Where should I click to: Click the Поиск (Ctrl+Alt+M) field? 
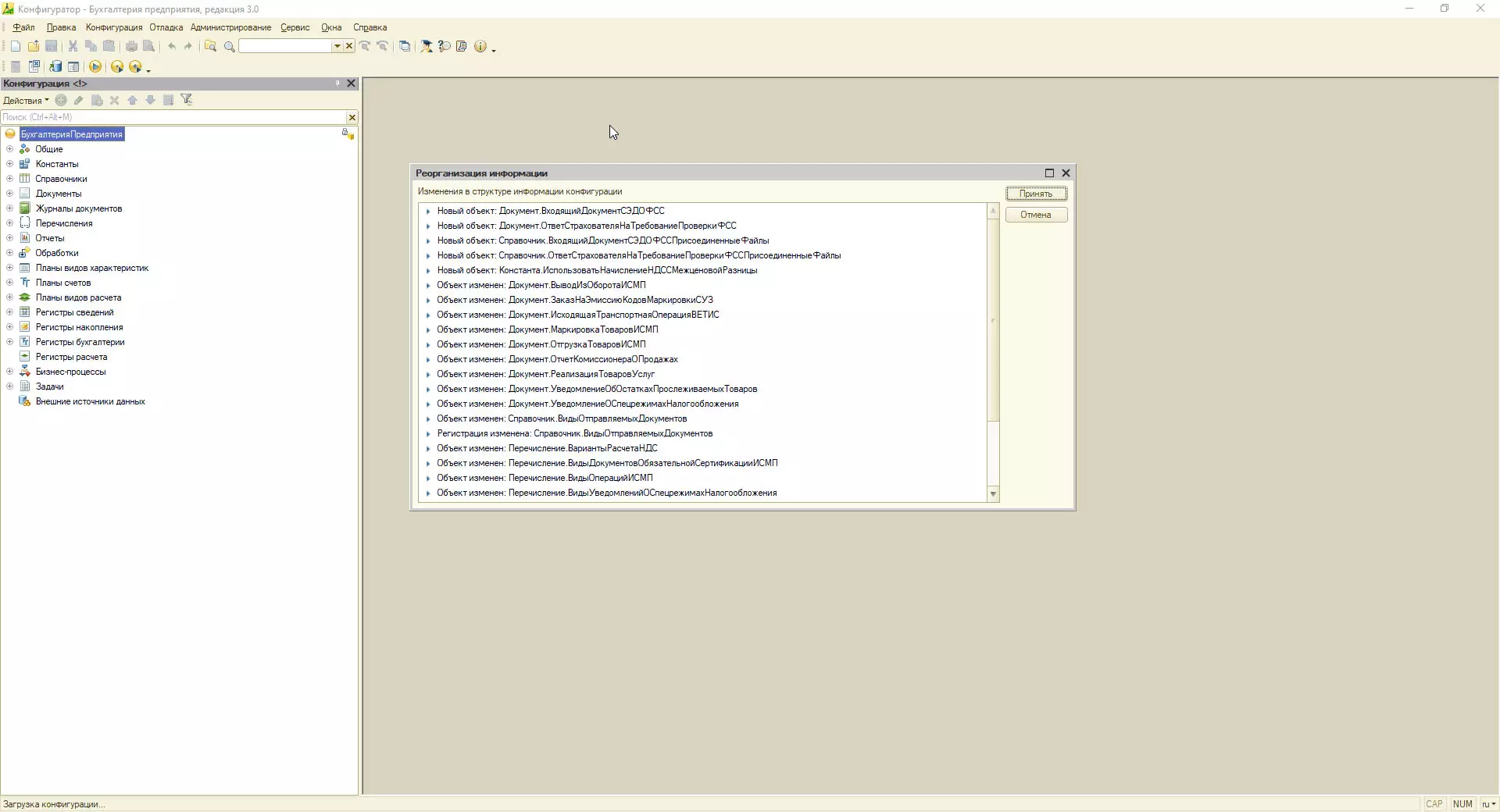(x=173, y=117)
